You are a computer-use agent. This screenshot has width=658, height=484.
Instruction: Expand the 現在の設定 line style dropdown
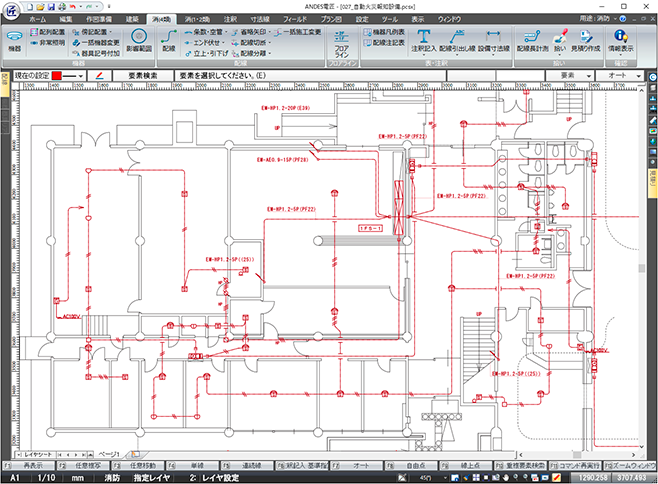(x=81, y=76)
